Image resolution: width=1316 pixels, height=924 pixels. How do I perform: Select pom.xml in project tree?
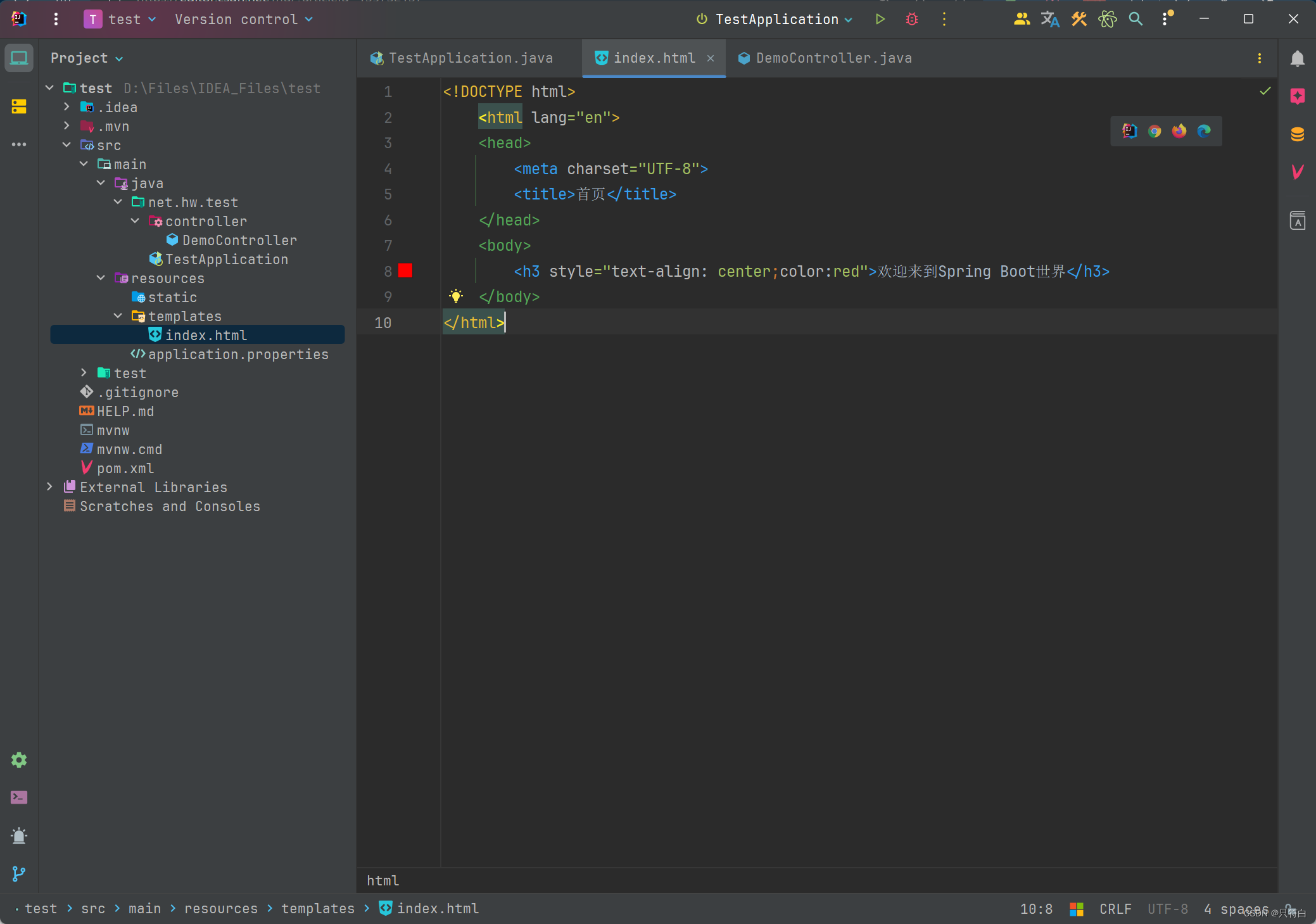[x=118, y=468]
